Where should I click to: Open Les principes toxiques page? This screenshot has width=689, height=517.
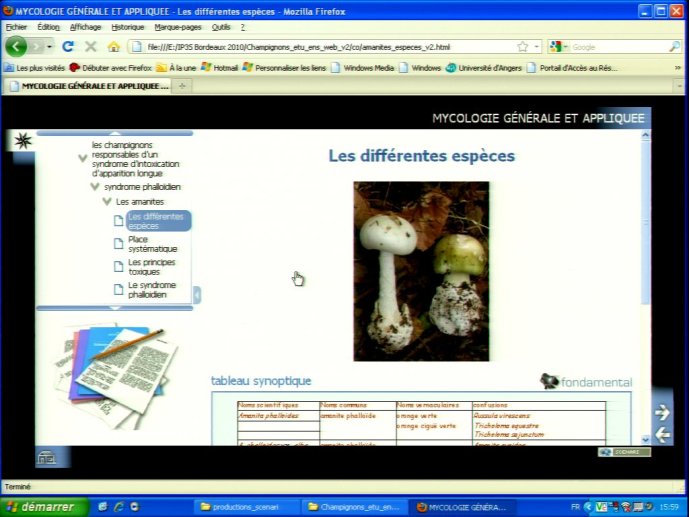[152, 267]
